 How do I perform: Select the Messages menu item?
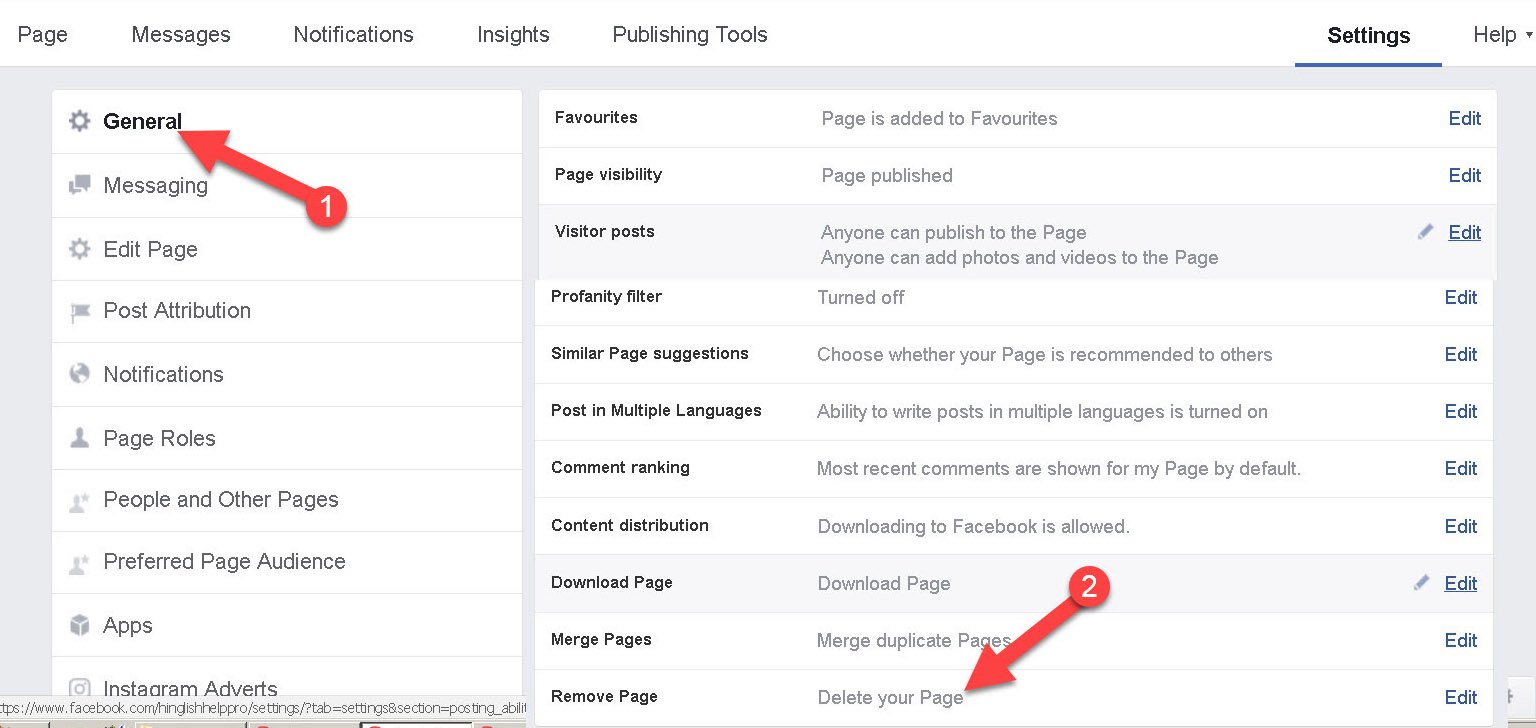180,34
